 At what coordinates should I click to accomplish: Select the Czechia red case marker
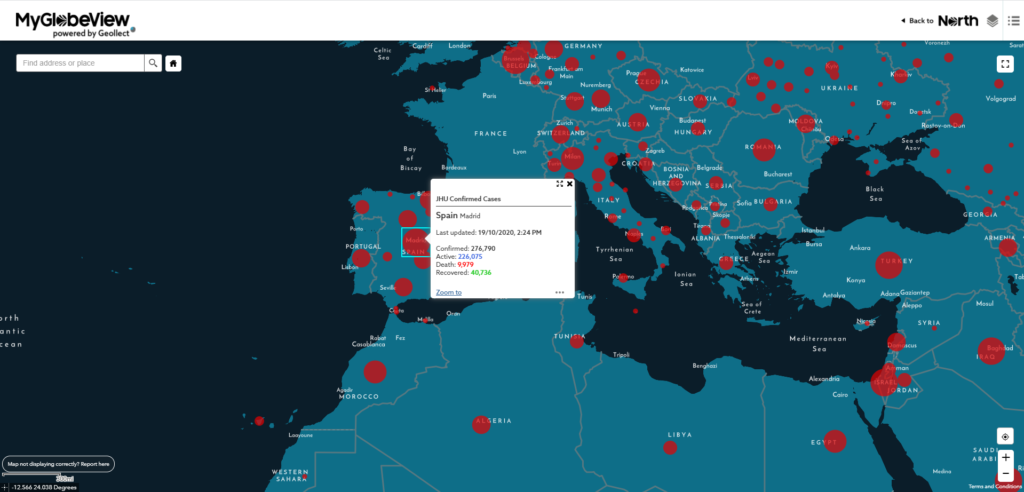point(649,80)
